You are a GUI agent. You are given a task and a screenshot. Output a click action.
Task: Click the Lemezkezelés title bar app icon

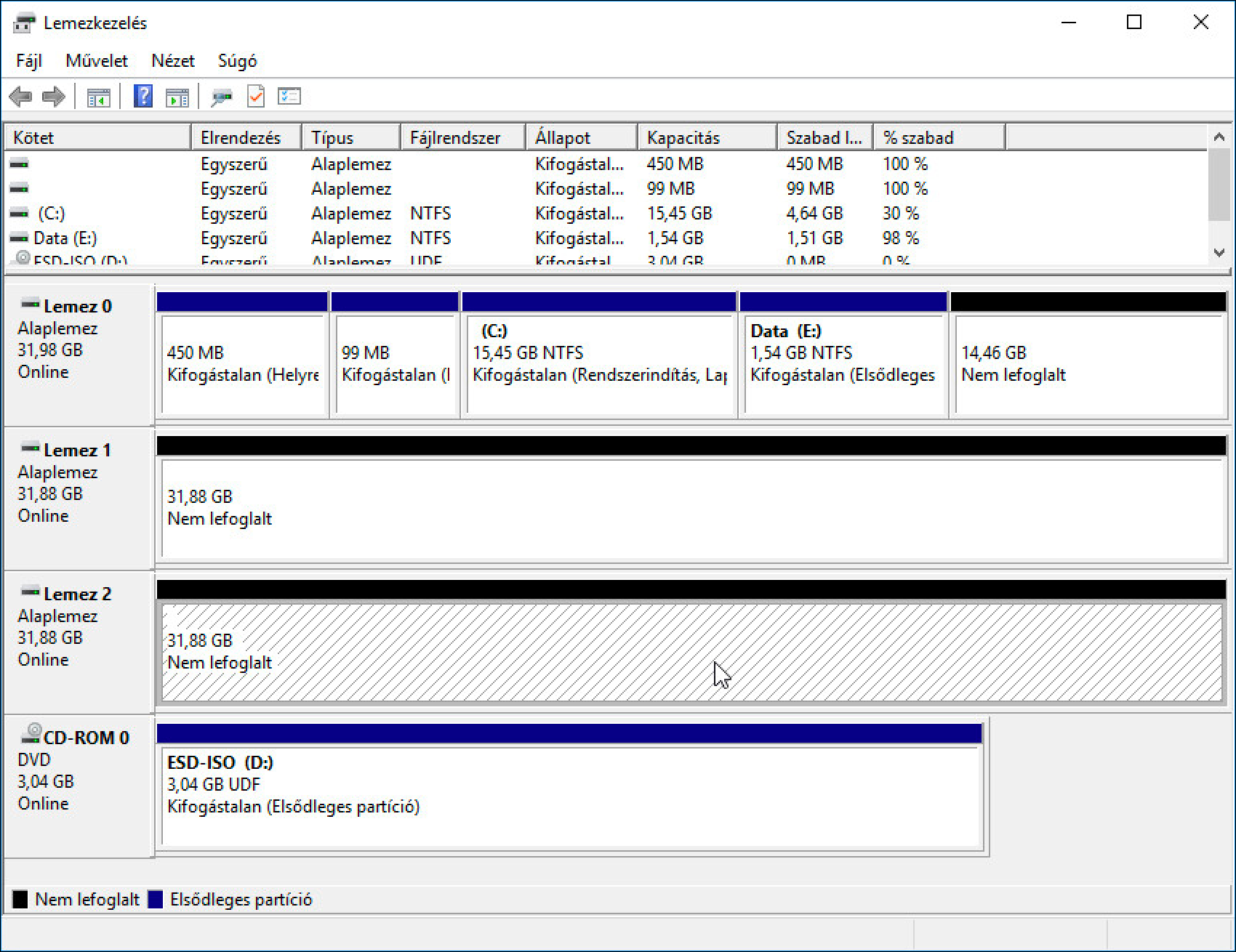(x=24, y=23)
